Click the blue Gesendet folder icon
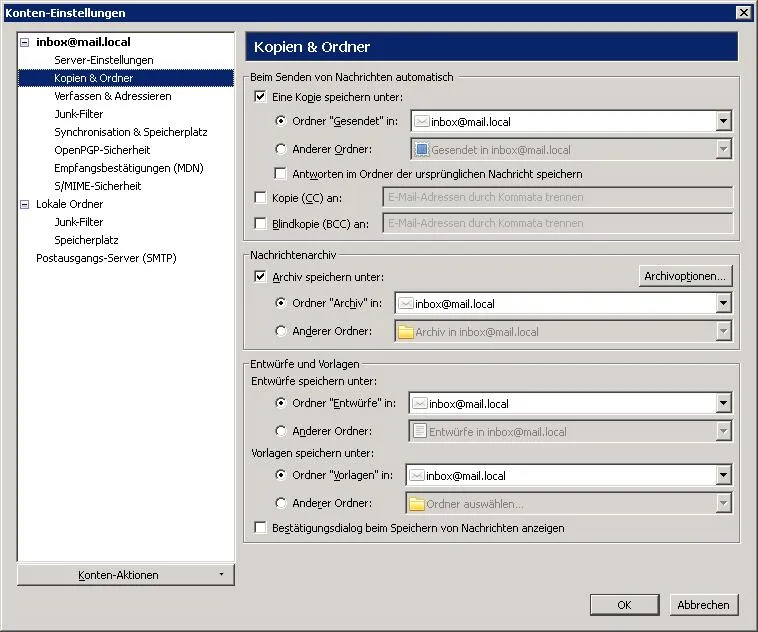Image resolution: width=758 pixels, height=632 pixels. coord(422,149)
